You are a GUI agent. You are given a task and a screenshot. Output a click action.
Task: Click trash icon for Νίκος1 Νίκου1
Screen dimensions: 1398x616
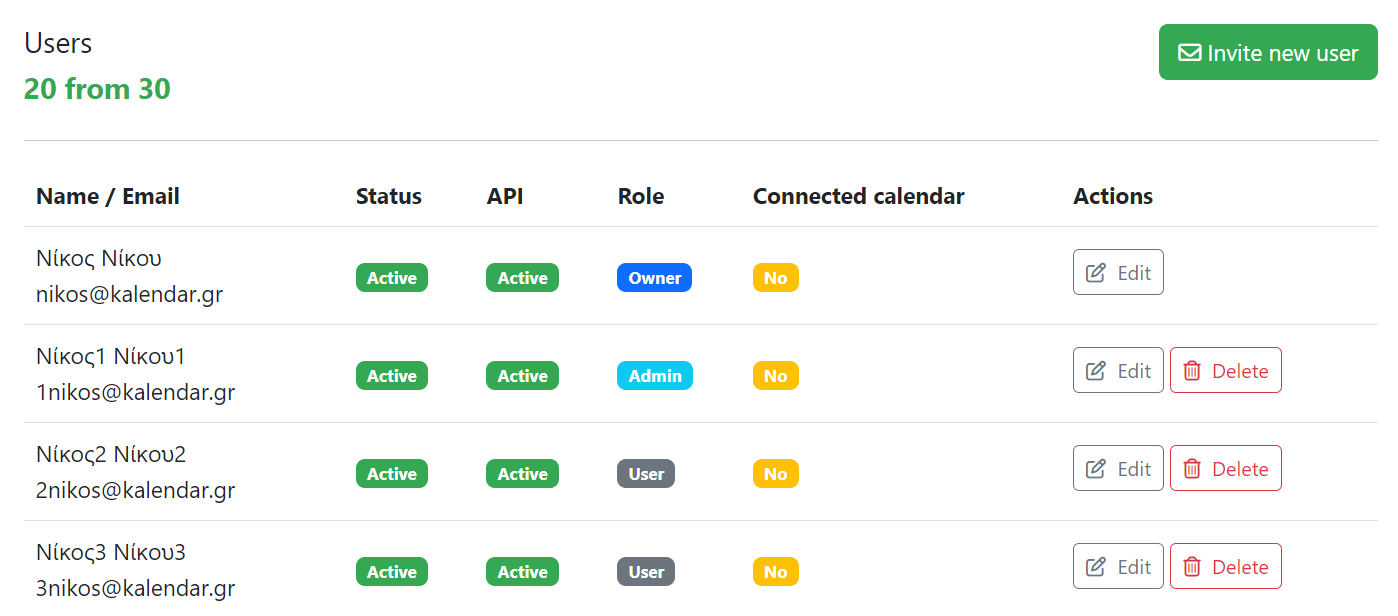point(1192,371)
